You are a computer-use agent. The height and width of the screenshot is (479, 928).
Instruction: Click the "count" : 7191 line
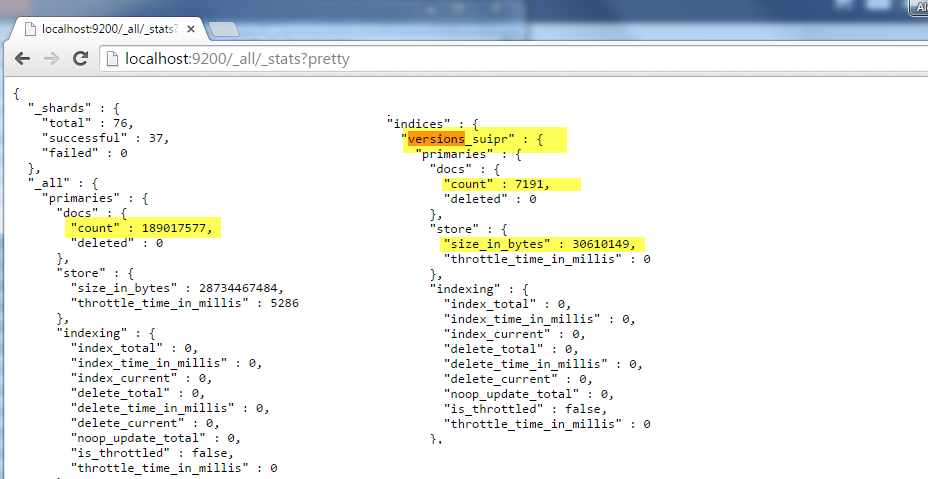tap(497, 184)
